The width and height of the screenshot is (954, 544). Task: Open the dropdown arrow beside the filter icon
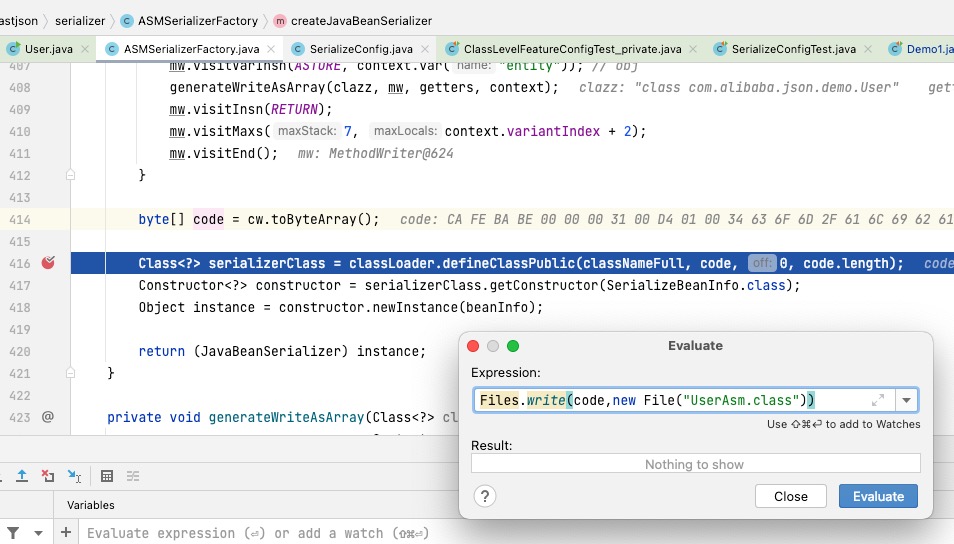tap(38, 534)
